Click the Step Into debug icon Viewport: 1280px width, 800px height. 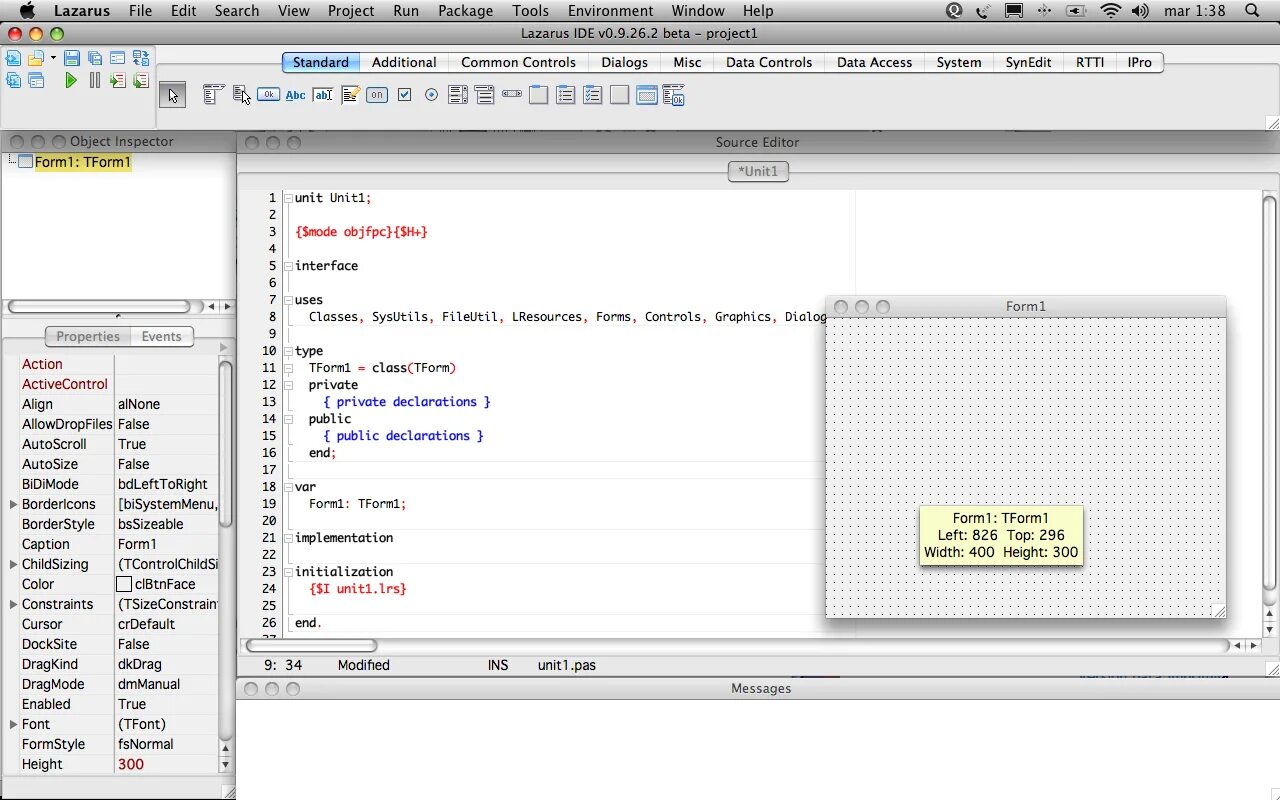118,80
